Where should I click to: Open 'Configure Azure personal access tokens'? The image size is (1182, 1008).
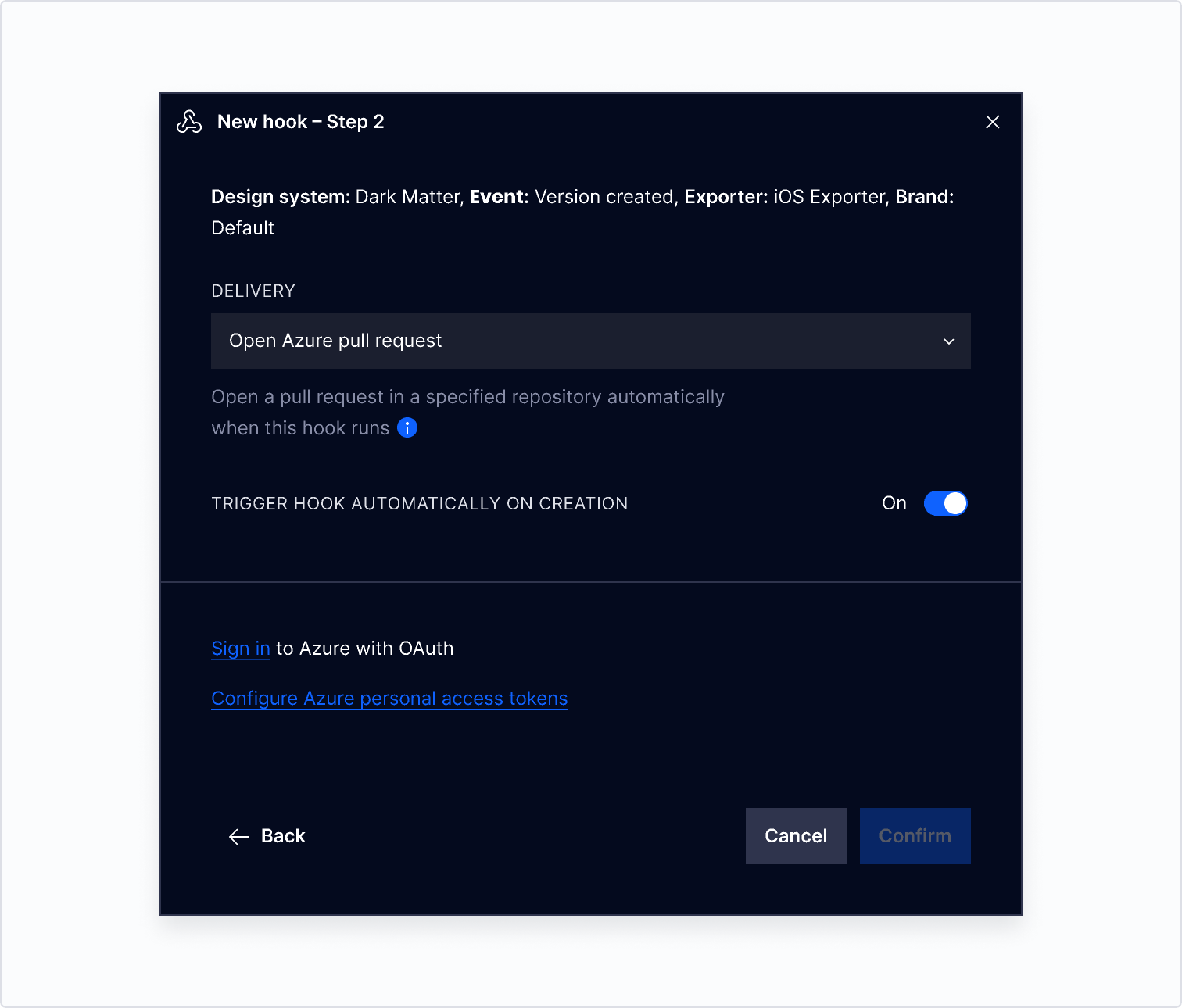[x=389, y=698]
